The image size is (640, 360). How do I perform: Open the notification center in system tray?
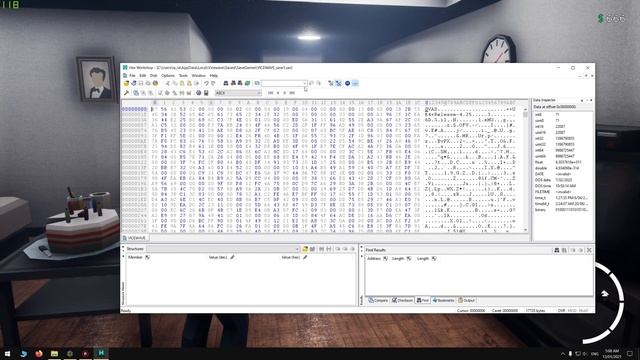tap(630, 353)
